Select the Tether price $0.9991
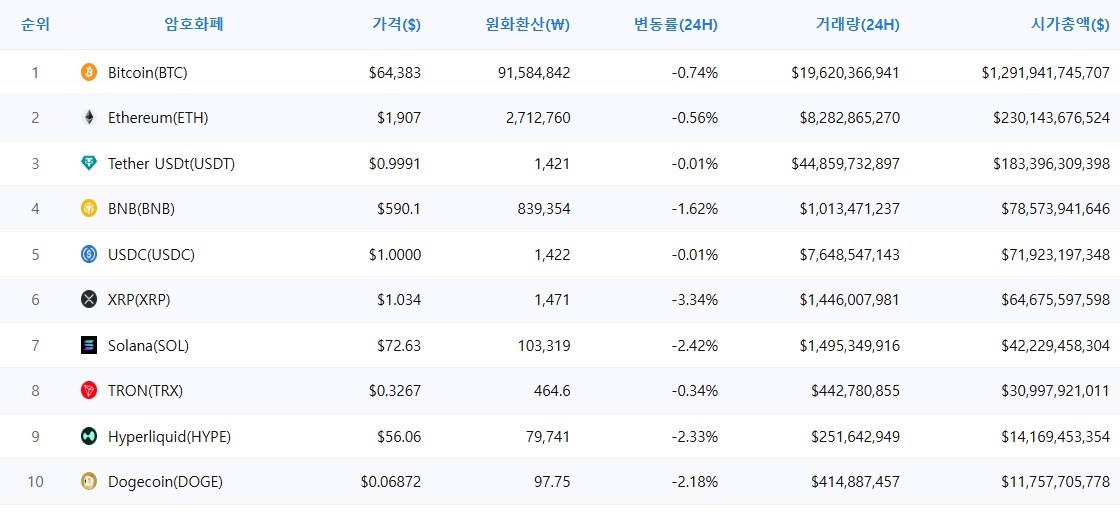 [x=395, y=163]
